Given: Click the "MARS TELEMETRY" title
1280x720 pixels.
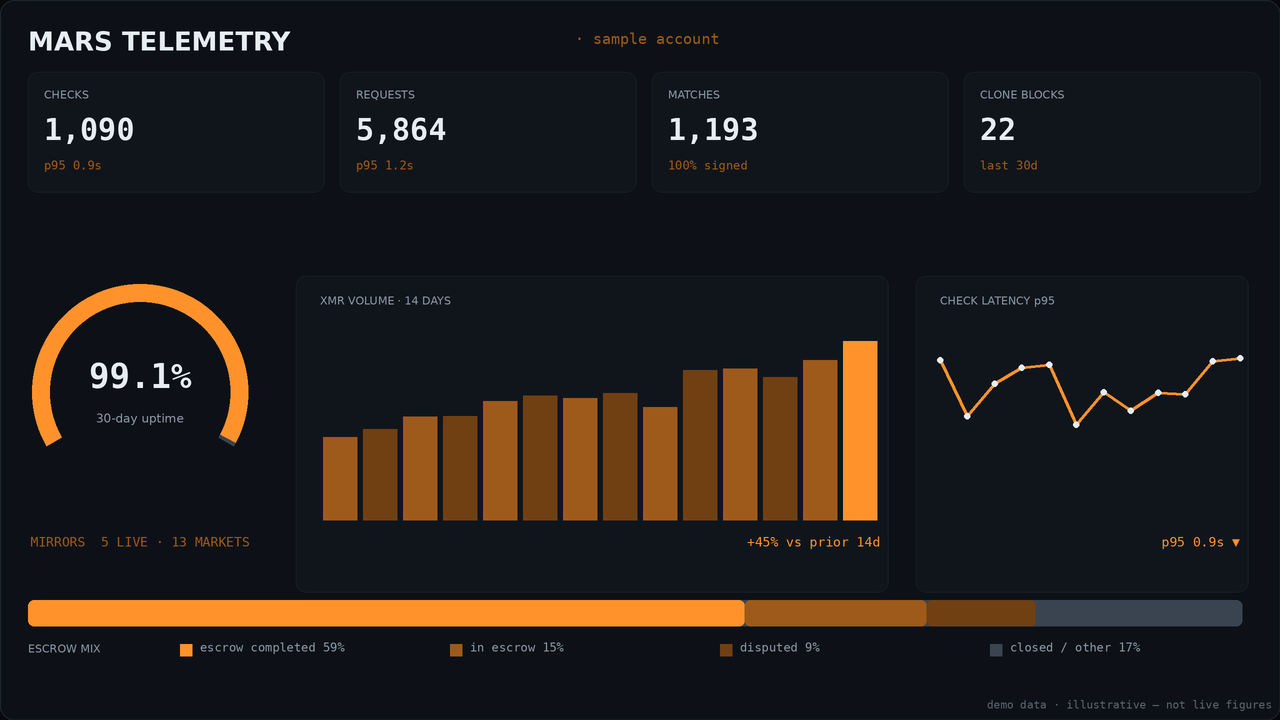Looking at the screenshot, I should point(159,42).
